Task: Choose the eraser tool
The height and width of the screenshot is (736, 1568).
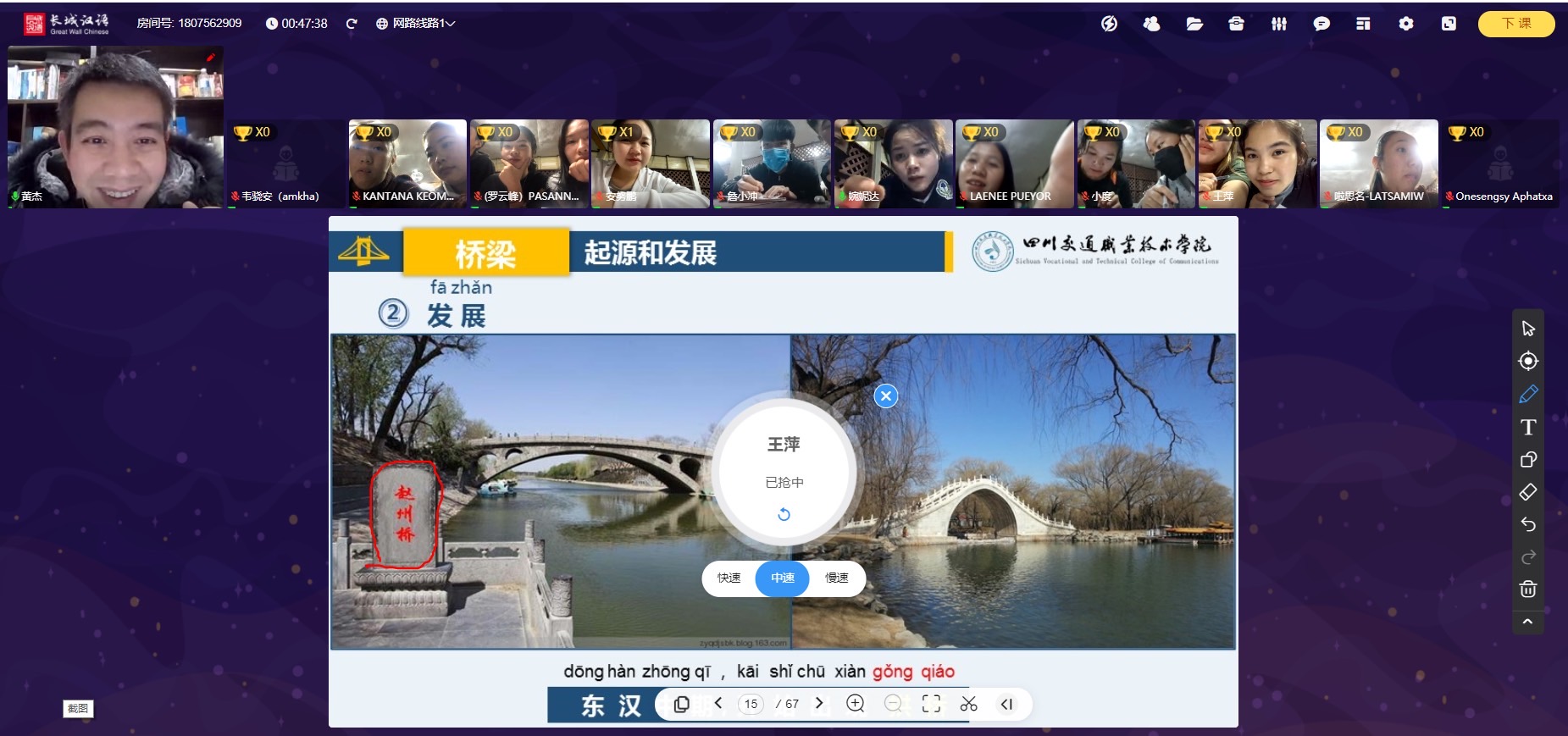Action: pos(1527,492)
